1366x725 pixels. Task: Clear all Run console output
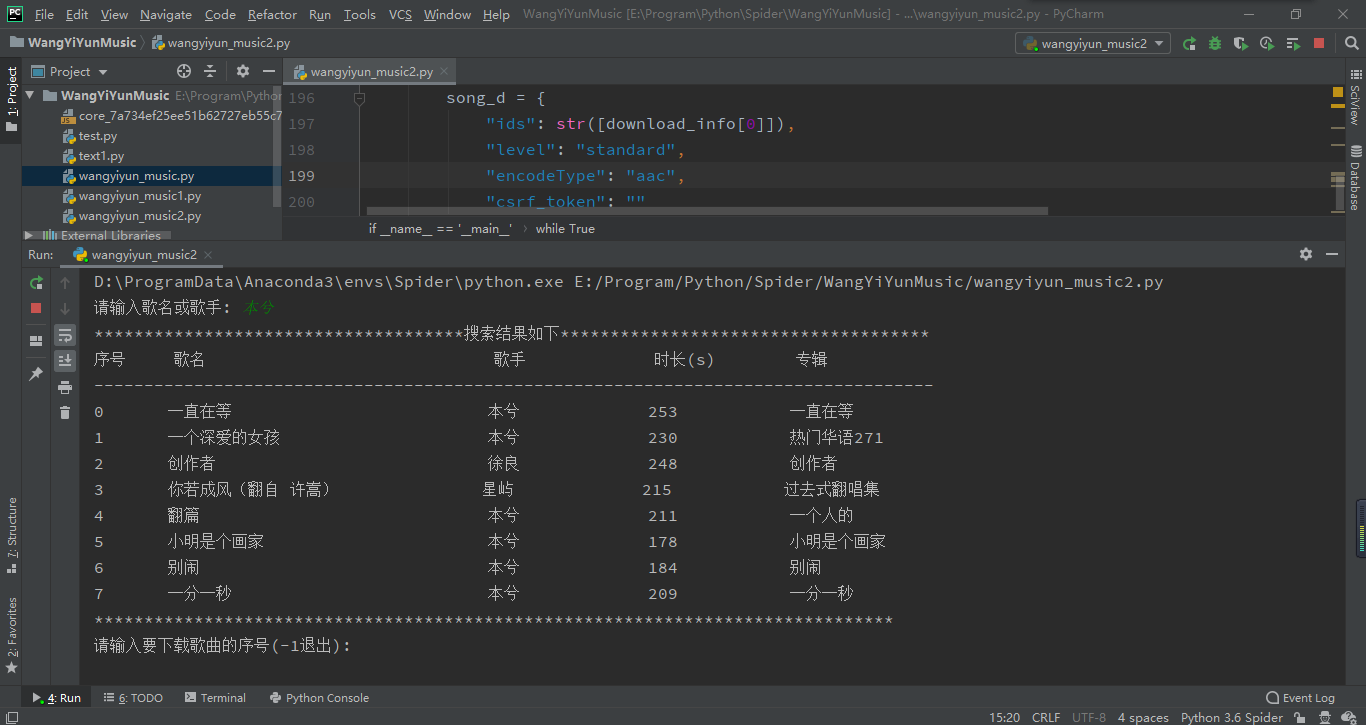click(x=65, y=413)
